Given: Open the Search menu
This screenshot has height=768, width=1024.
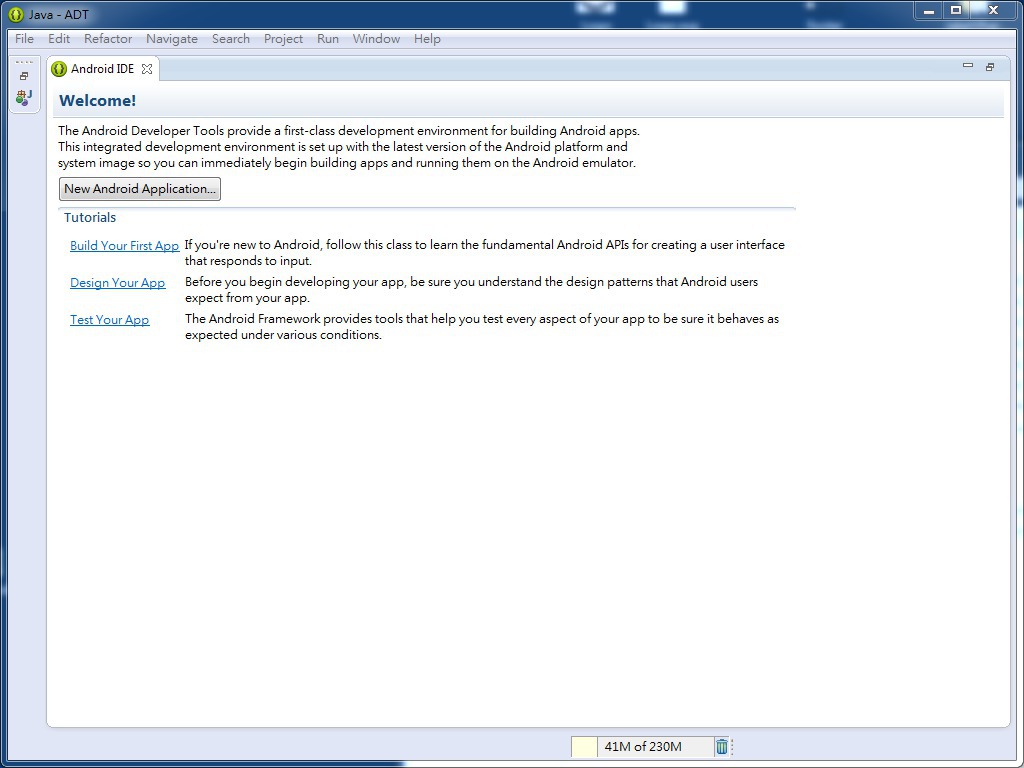Looking at the screenshot, I should coord(231,39).
